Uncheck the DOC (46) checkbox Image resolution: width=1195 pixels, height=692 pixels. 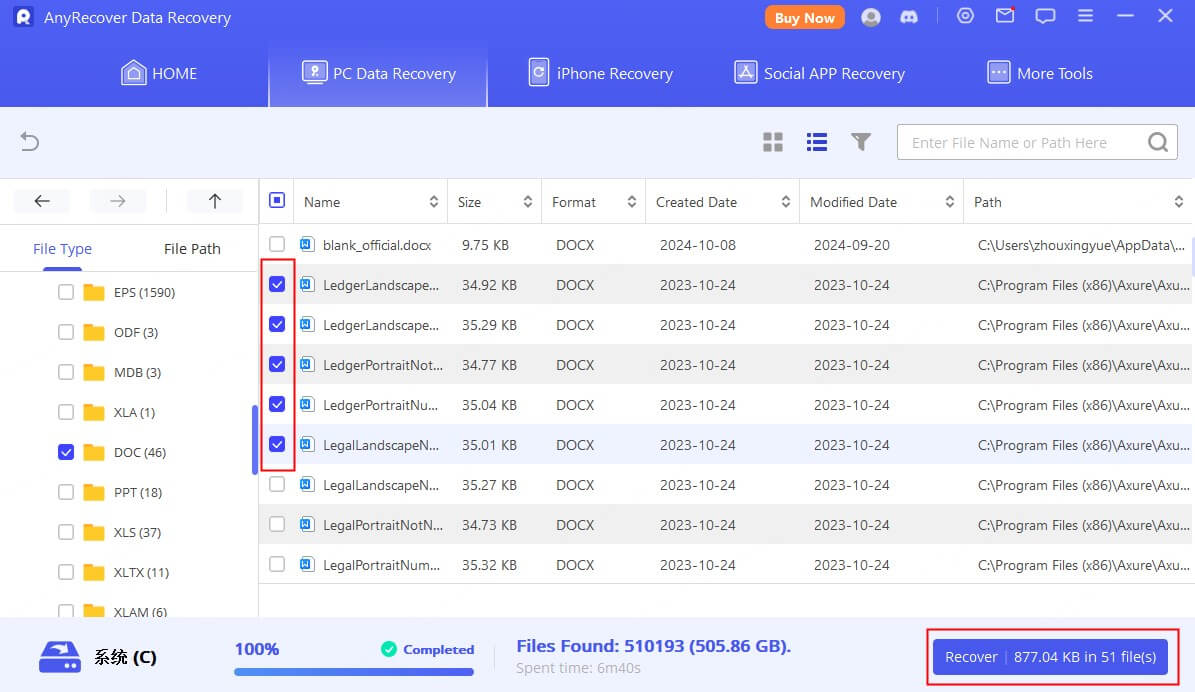tap(65, 452)
